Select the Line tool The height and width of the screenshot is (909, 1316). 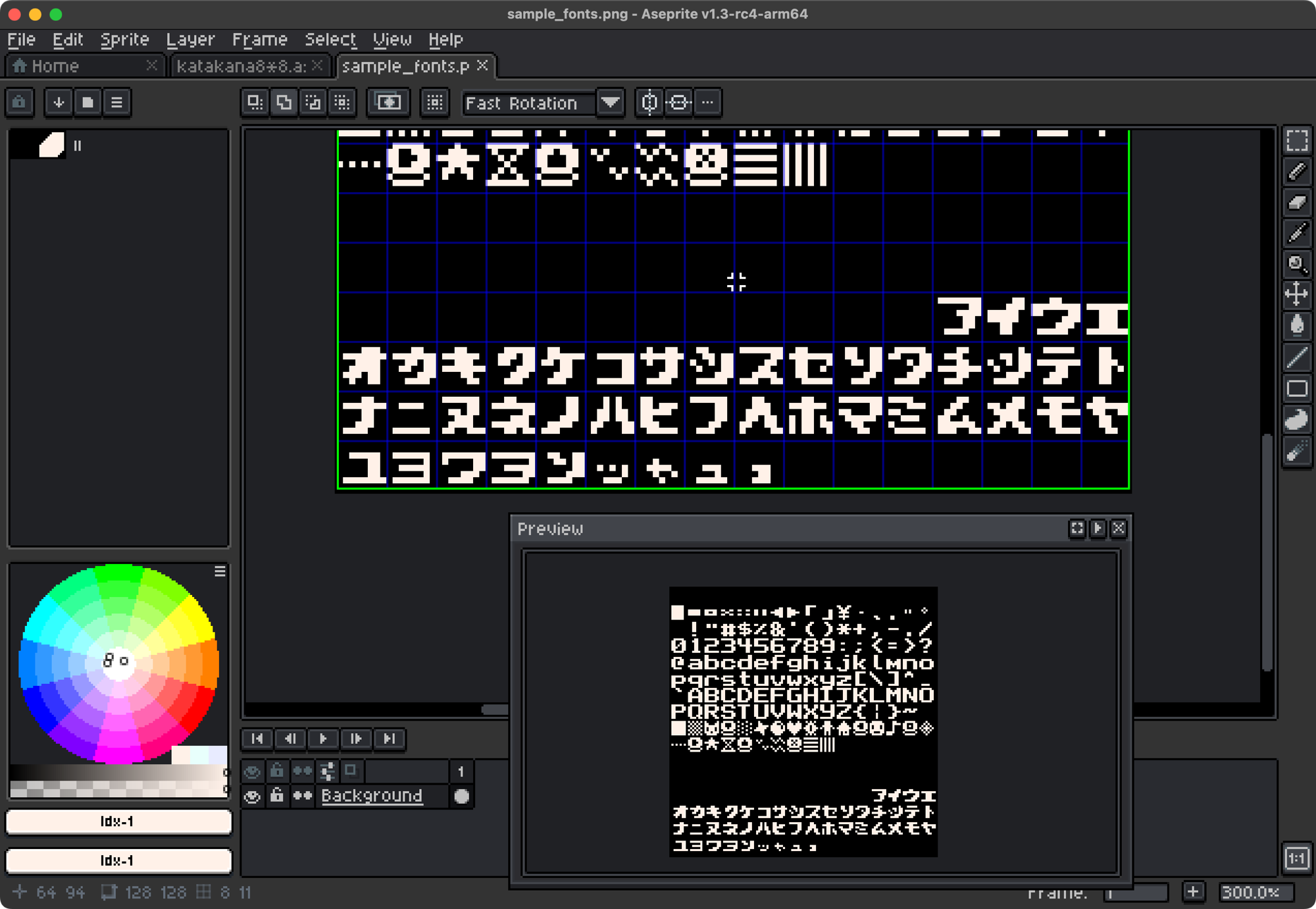pos(1296,357)
